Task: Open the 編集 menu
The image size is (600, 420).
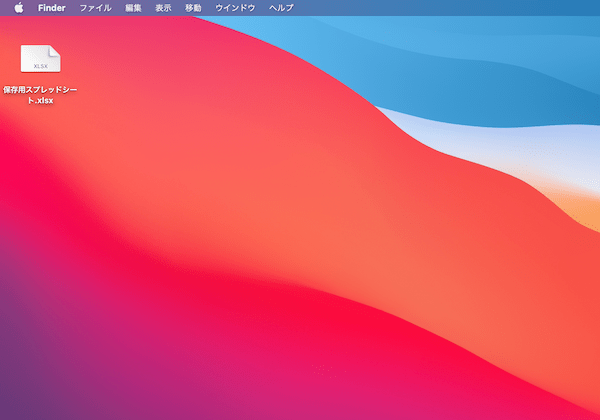Action: point(133,8)
